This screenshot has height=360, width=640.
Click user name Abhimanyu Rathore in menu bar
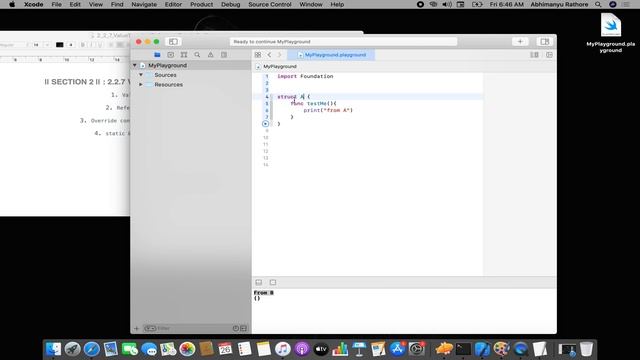click(x=559, y=4)
